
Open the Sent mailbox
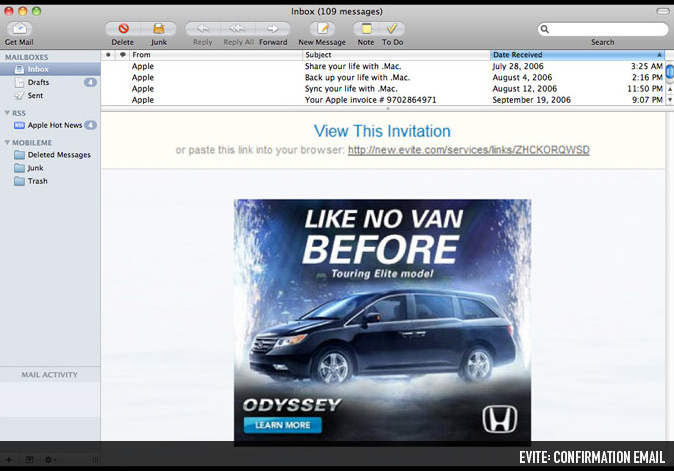[50, 95]
